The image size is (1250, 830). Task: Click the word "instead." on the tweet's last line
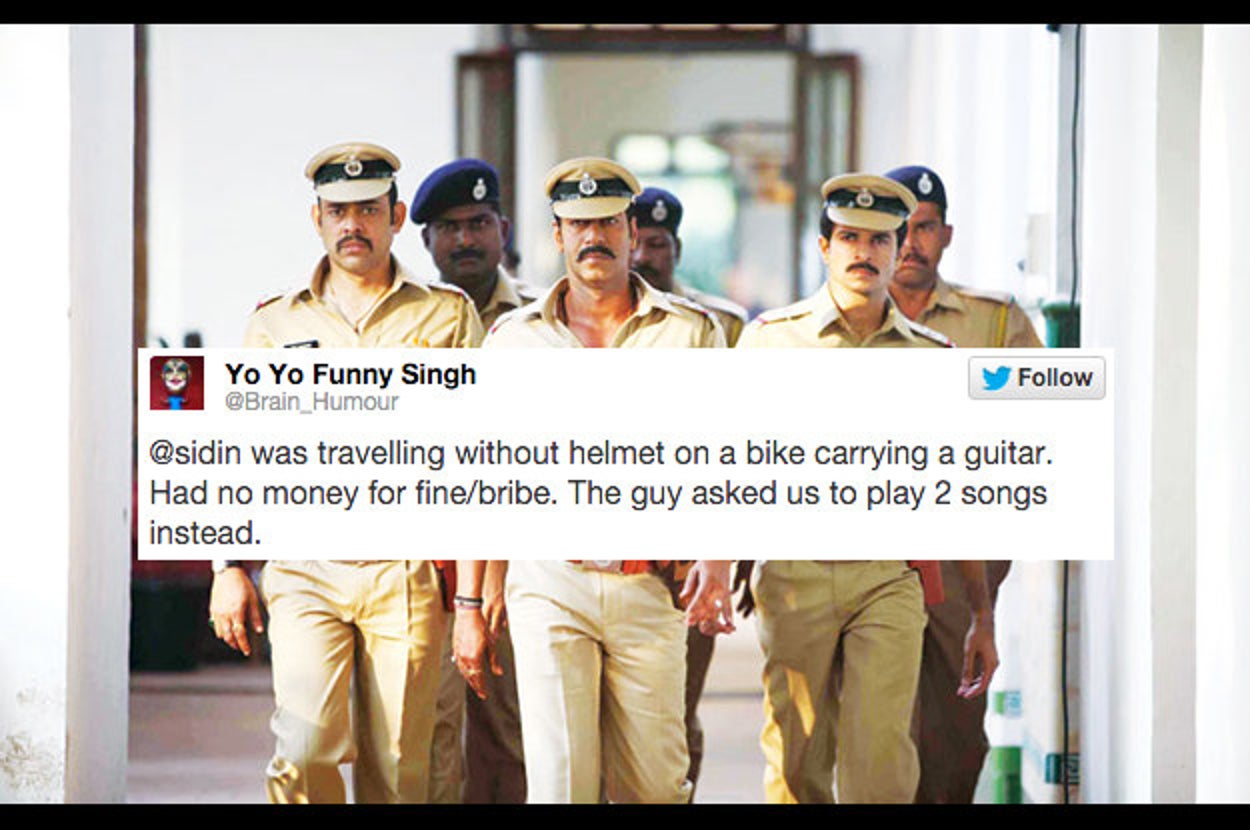[205, 533]
